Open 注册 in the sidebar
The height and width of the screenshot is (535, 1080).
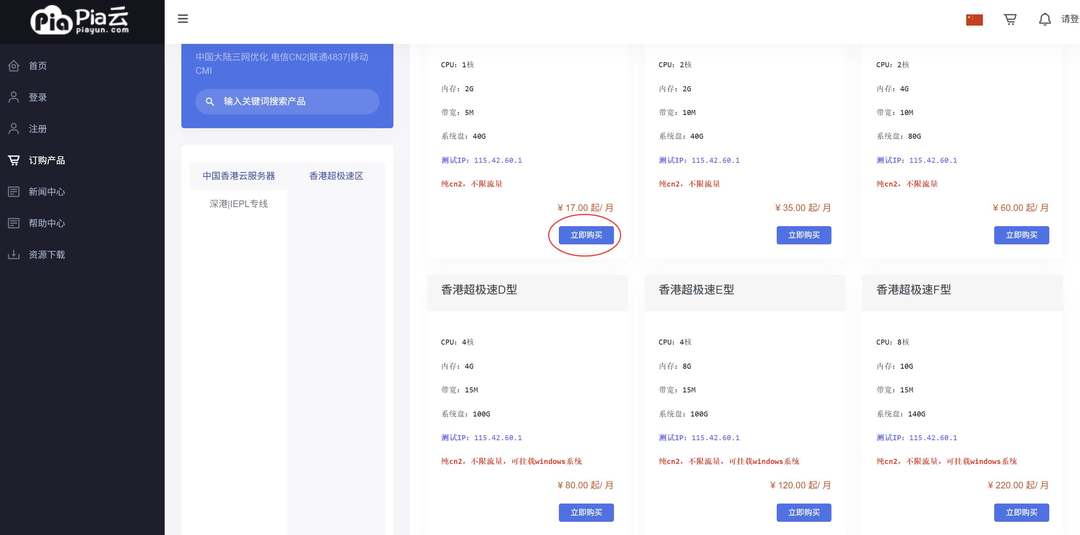click(x=38, y=129)
